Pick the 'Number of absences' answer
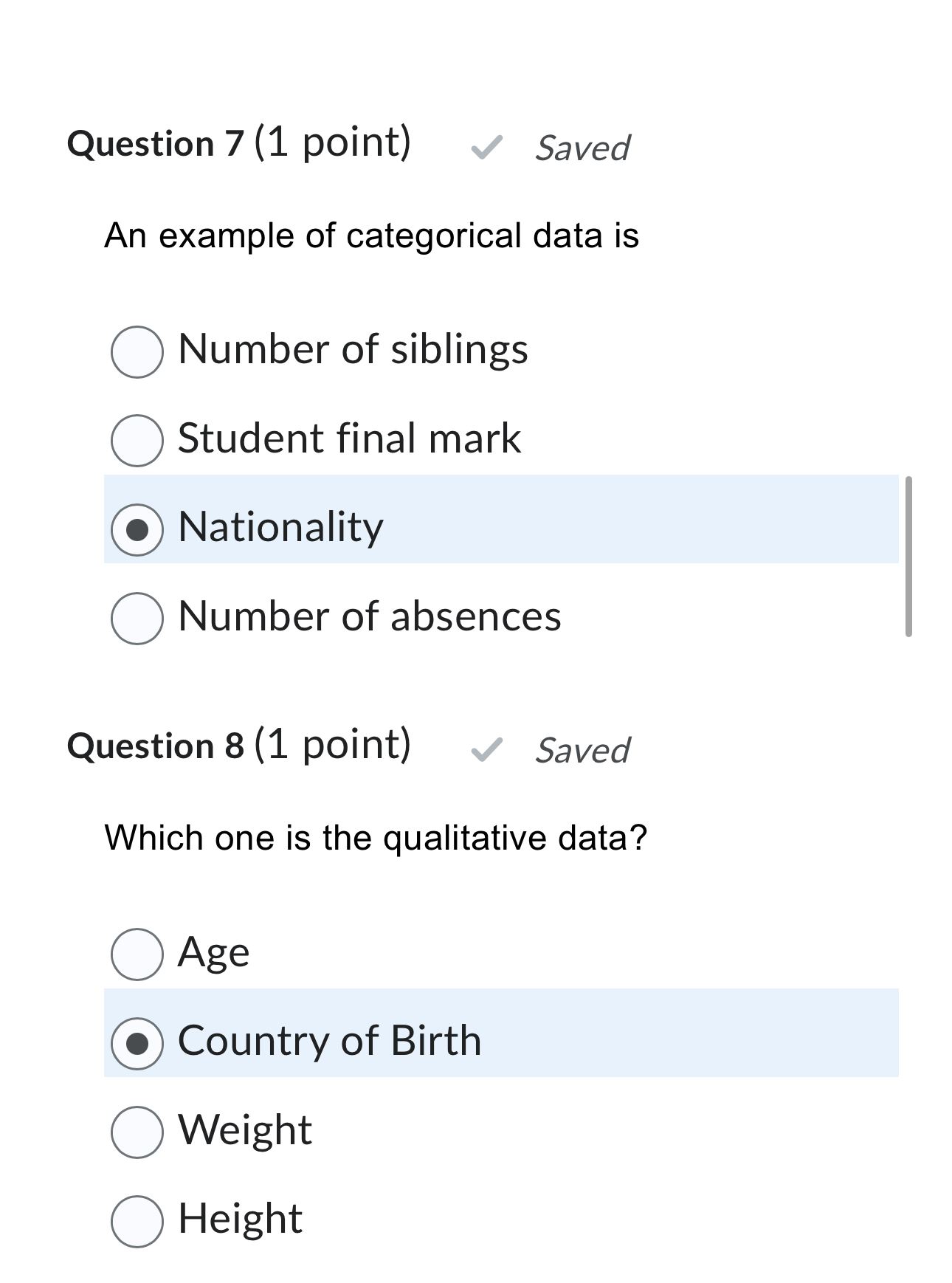The width and height of the screenshot is (952, 1283). 137,618
